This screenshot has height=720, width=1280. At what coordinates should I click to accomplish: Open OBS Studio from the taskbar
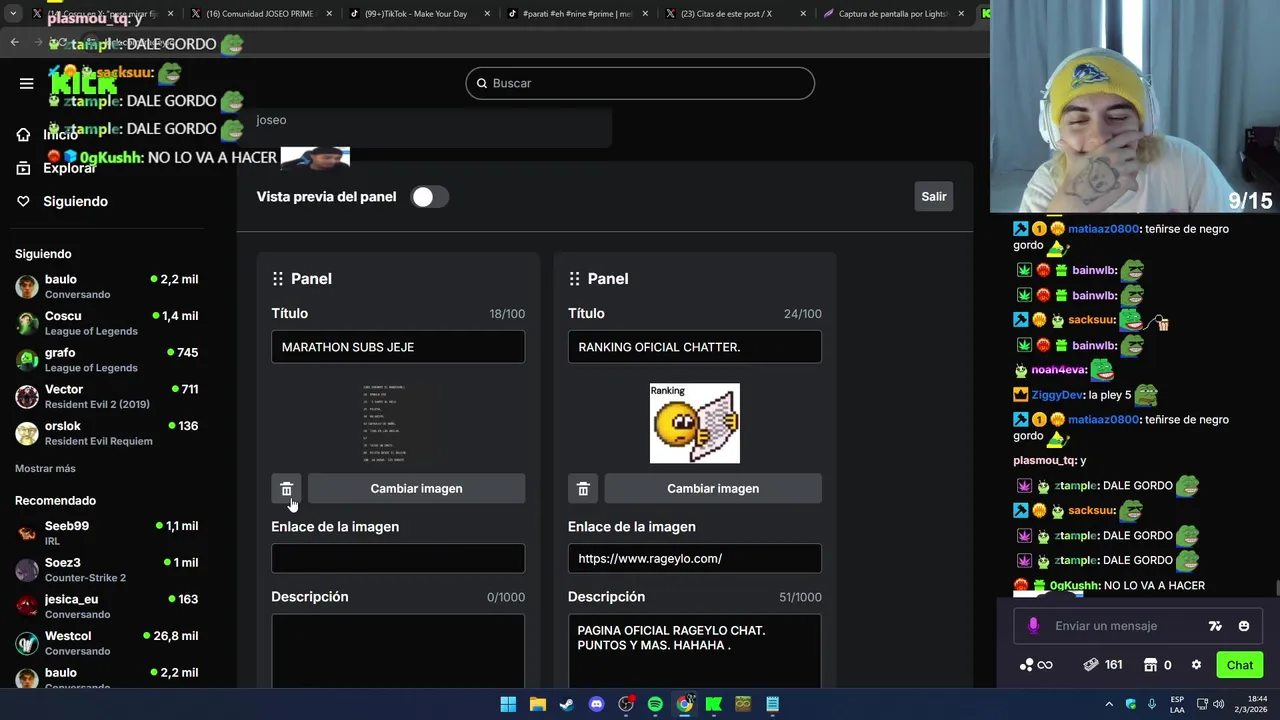626,704
